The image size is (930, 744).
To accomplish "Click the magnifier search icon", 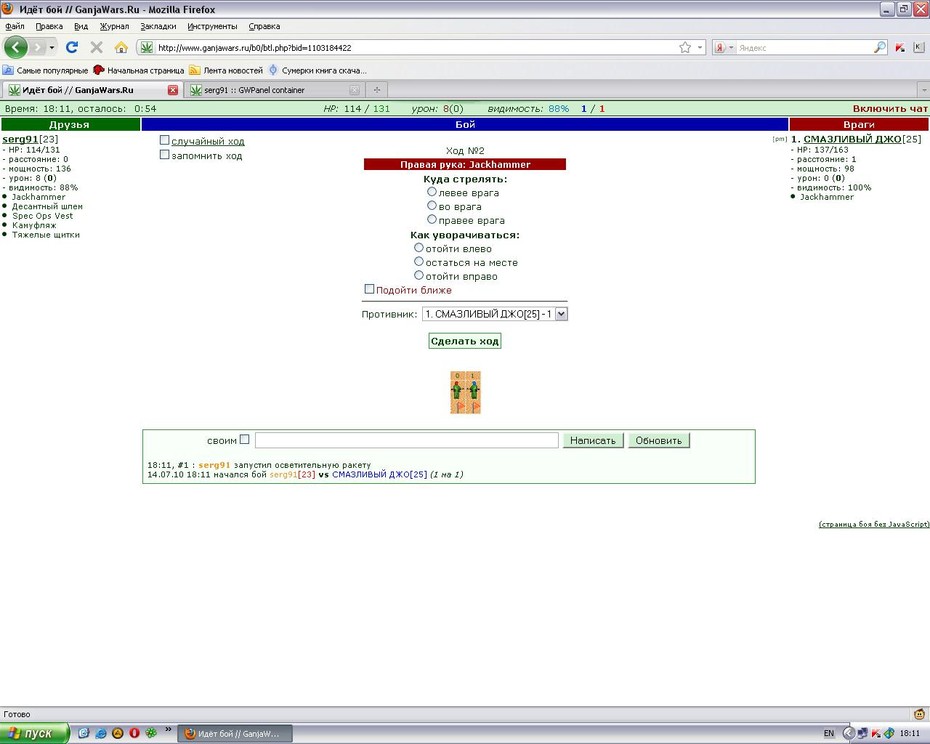I will pos(880,47).
